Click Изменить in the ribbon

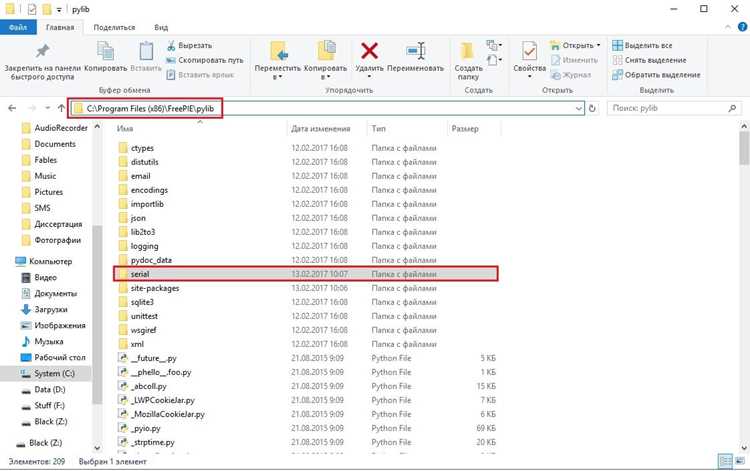click(574, 60)
